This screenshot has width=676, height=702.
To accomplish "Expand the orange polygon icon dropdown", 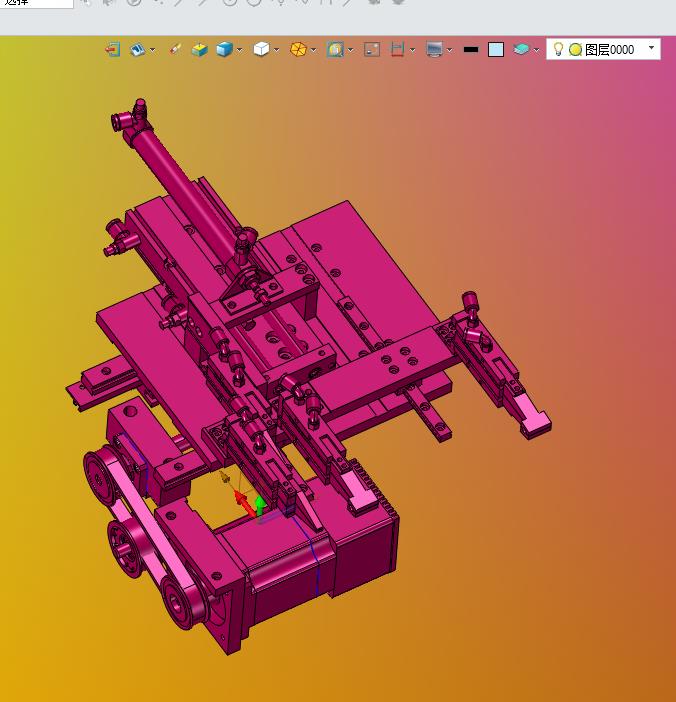I will click(313, 50).
